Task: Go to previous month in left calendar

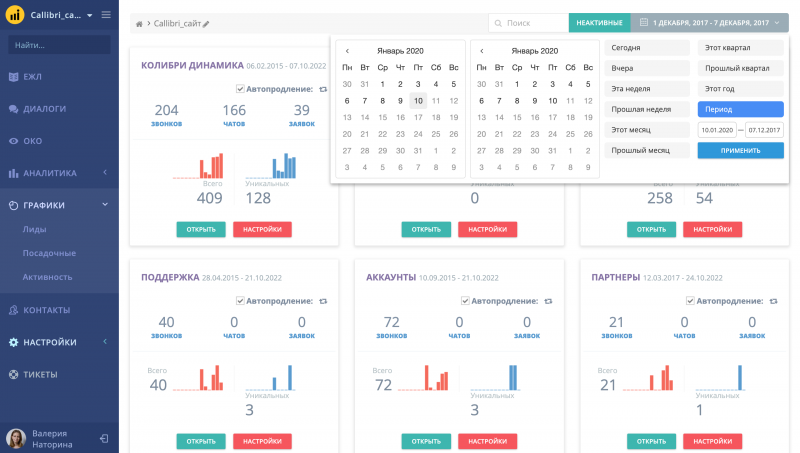Action: [347, 50]
